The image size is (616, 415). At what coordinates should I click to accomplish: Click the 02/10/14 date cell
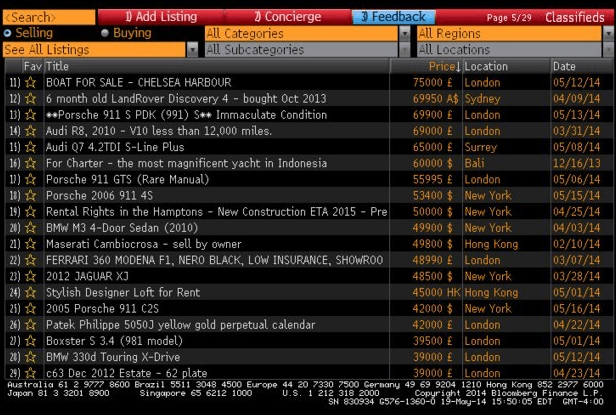tap(577, 244)
